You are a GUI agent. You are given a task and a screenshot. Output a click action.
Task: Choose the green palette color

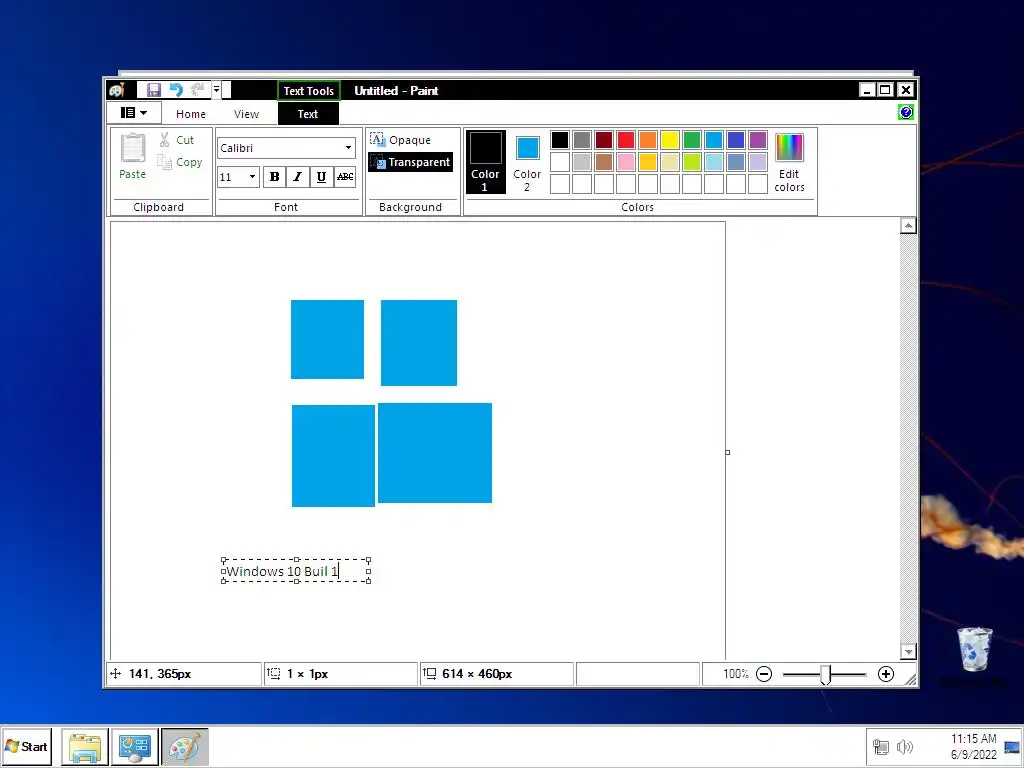[x=692, y=140]
